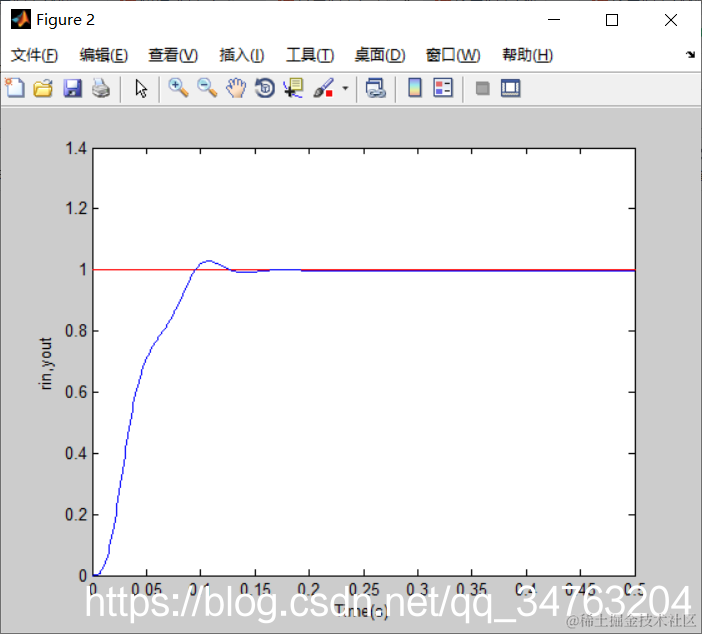Print the figure using the printer icon
This screenshot has height=634, width=702.
tap(101, 88)
